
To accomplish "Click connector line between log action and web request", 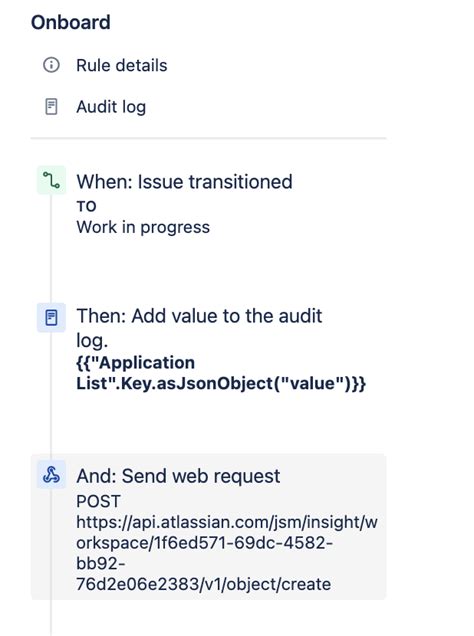I will coord(51,396).
